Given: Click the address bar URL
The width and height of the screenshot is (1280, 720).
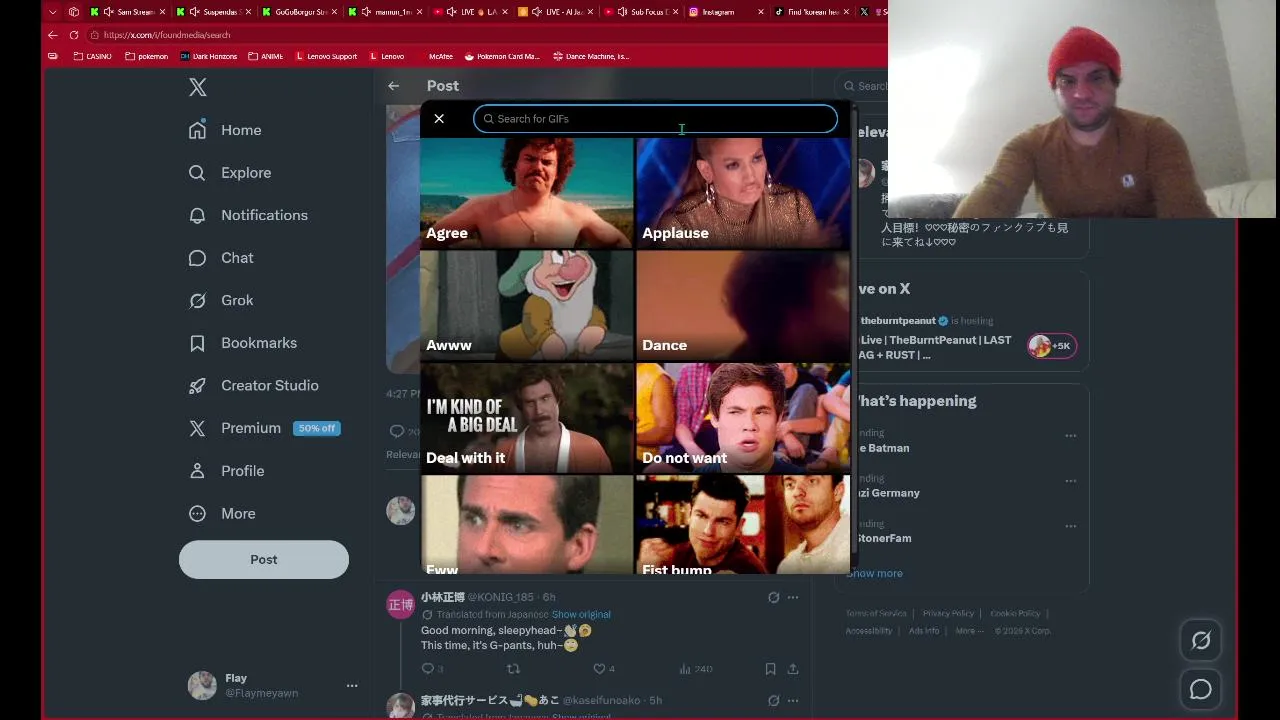Looking at the screenshot, I should pyautogui.click(x=167, y=35).
